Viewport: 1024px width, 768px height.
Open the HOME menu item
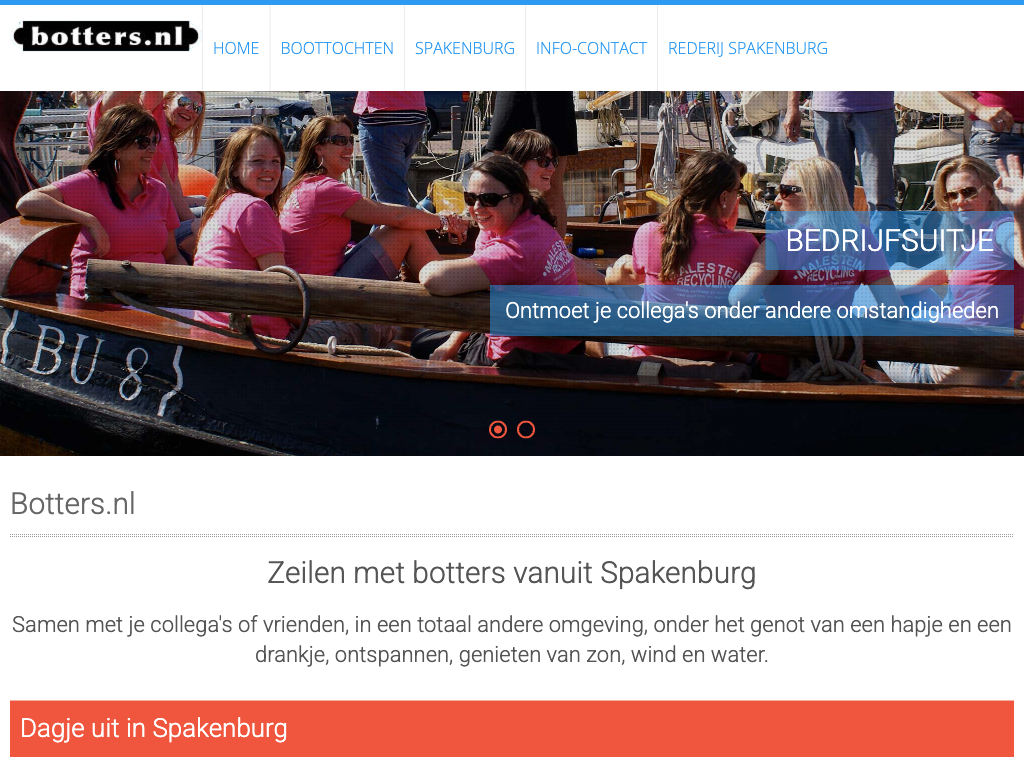point(236,48)
